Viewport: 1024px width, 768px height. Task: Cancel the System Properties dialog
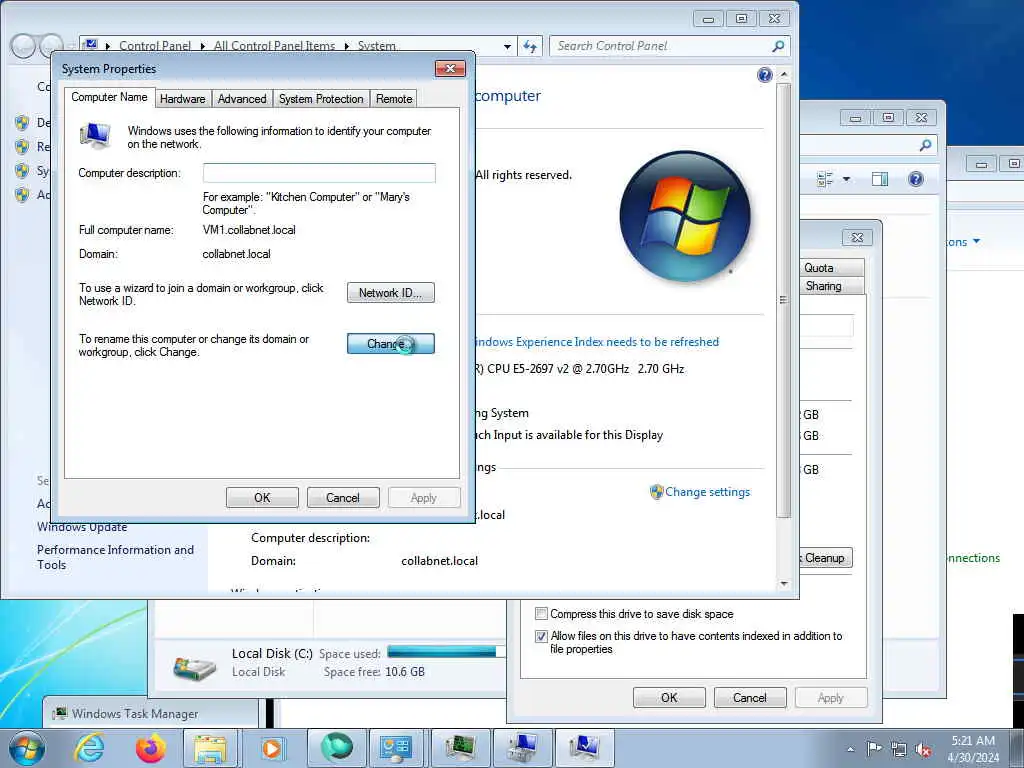pyautogui.click(x=343, y=498)
